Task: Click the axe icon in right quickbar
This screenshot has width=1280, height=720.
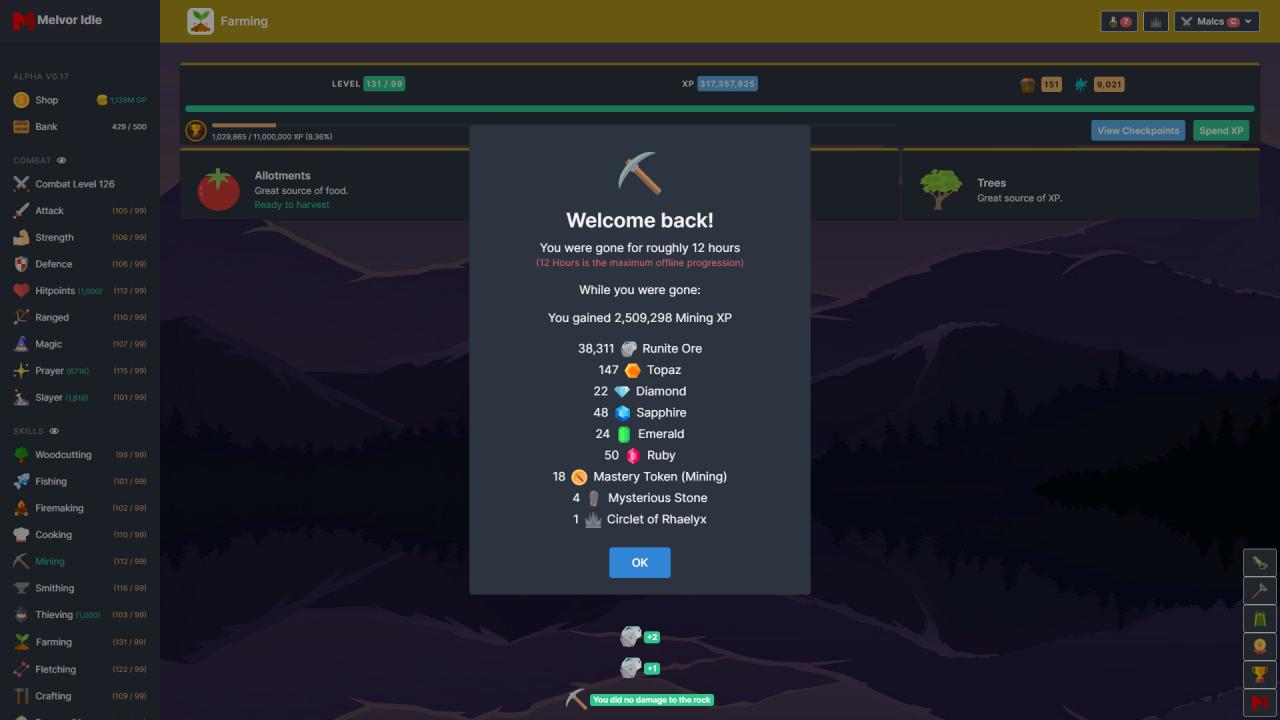Action: tap(1259, 591)
